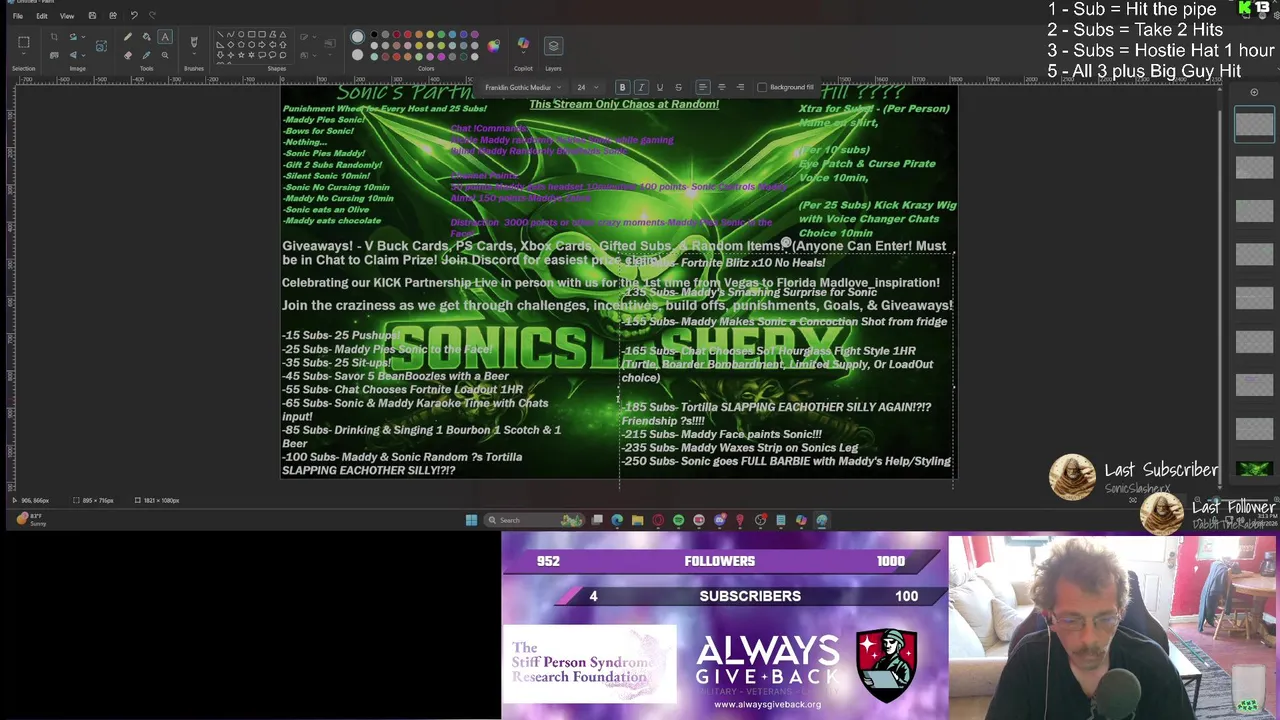Toggle Italic text formatting
Screen dimensions: 1280x720
[641, 87]
